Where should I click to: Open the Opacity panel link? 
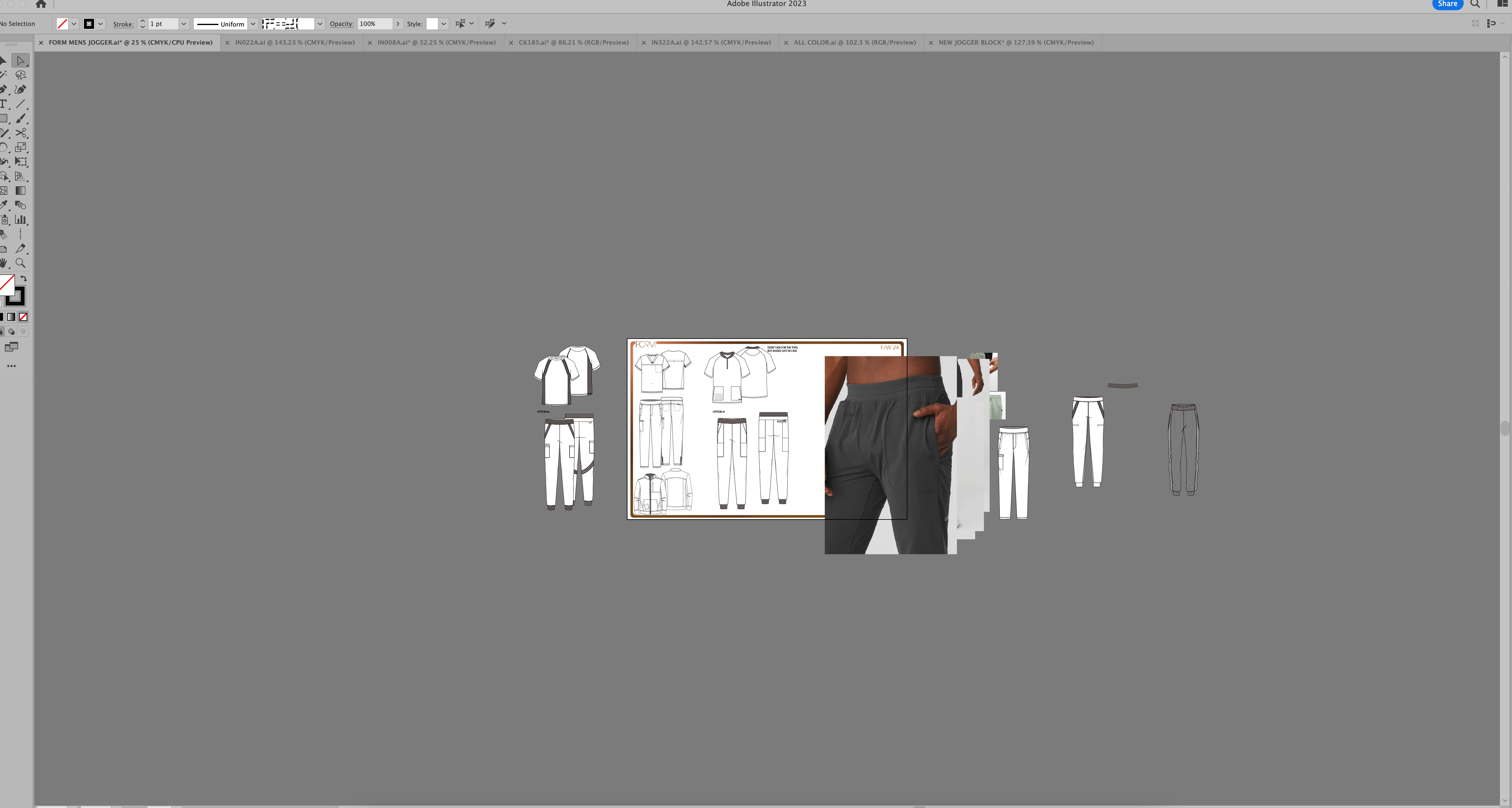coord(341,24)
